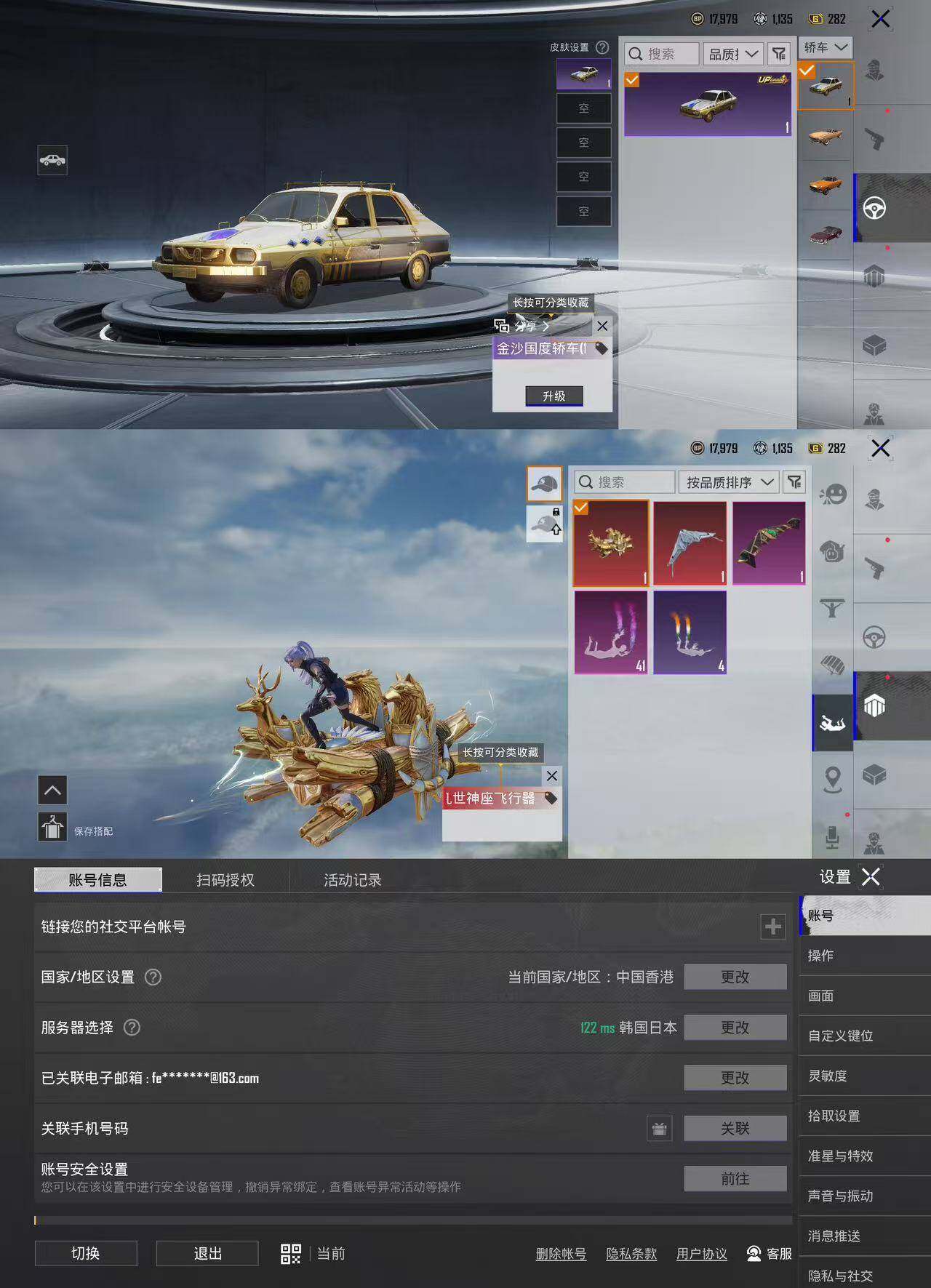
Task: Open the 轿车 vehicle type dropdown
Action: click(826, 47)
